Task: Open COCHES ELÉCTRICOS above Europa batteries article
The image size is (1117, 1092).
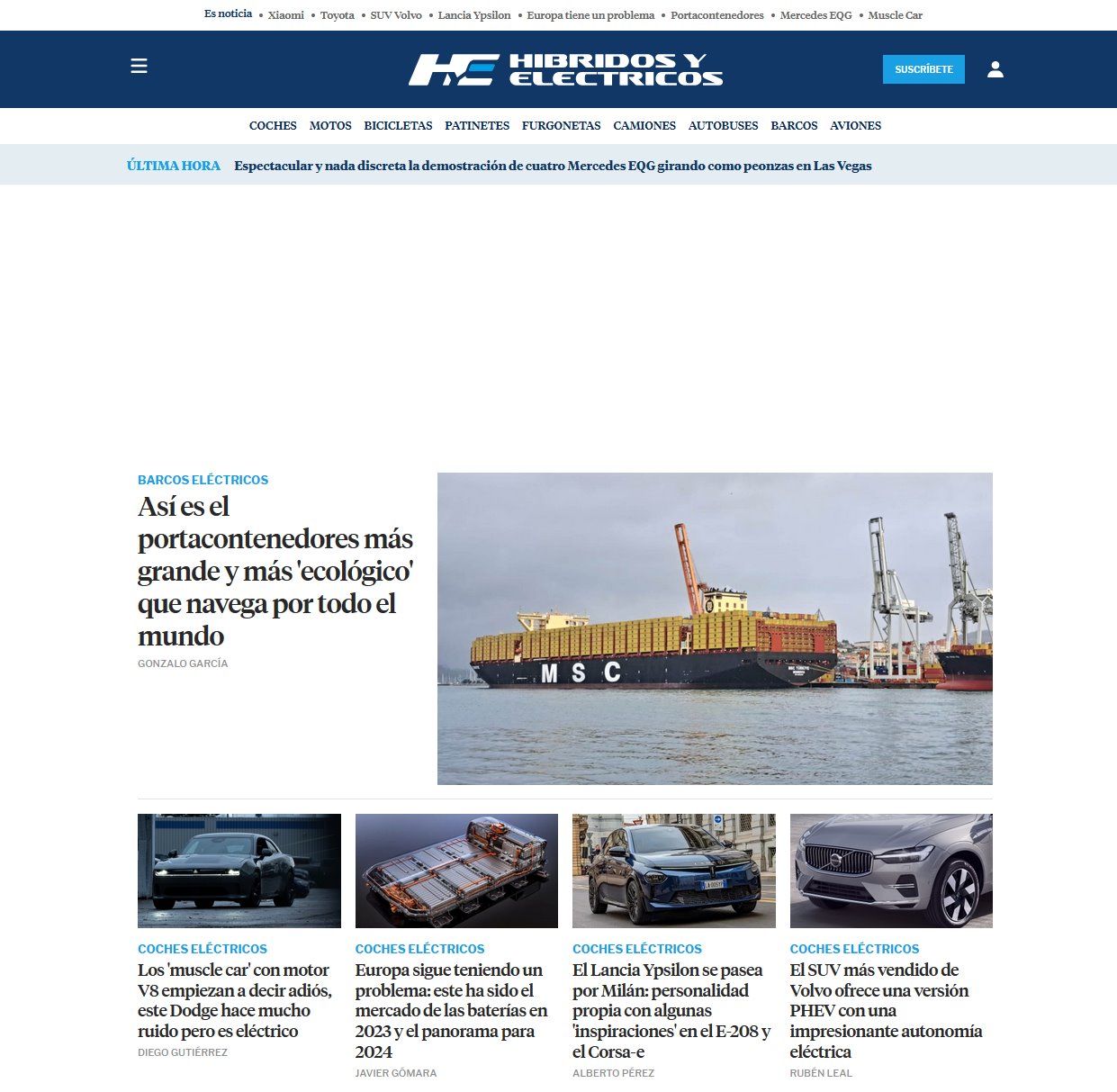Action: pos(419,949)
